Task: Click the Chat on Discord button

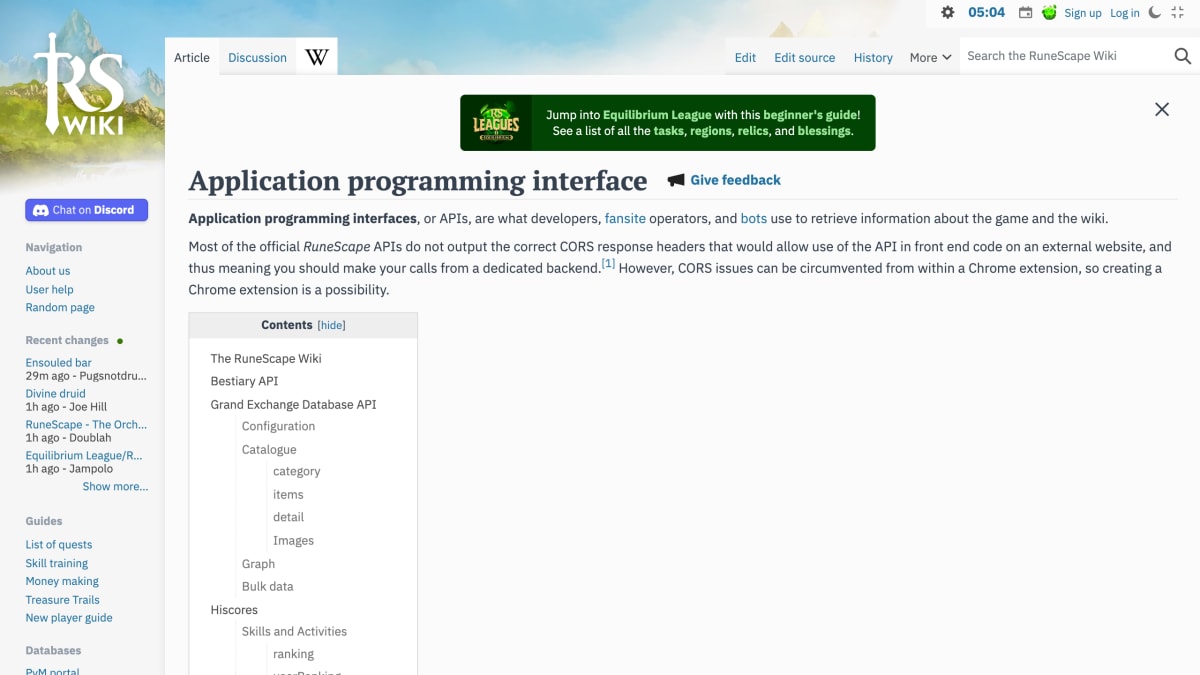Action: coord(86,210)
